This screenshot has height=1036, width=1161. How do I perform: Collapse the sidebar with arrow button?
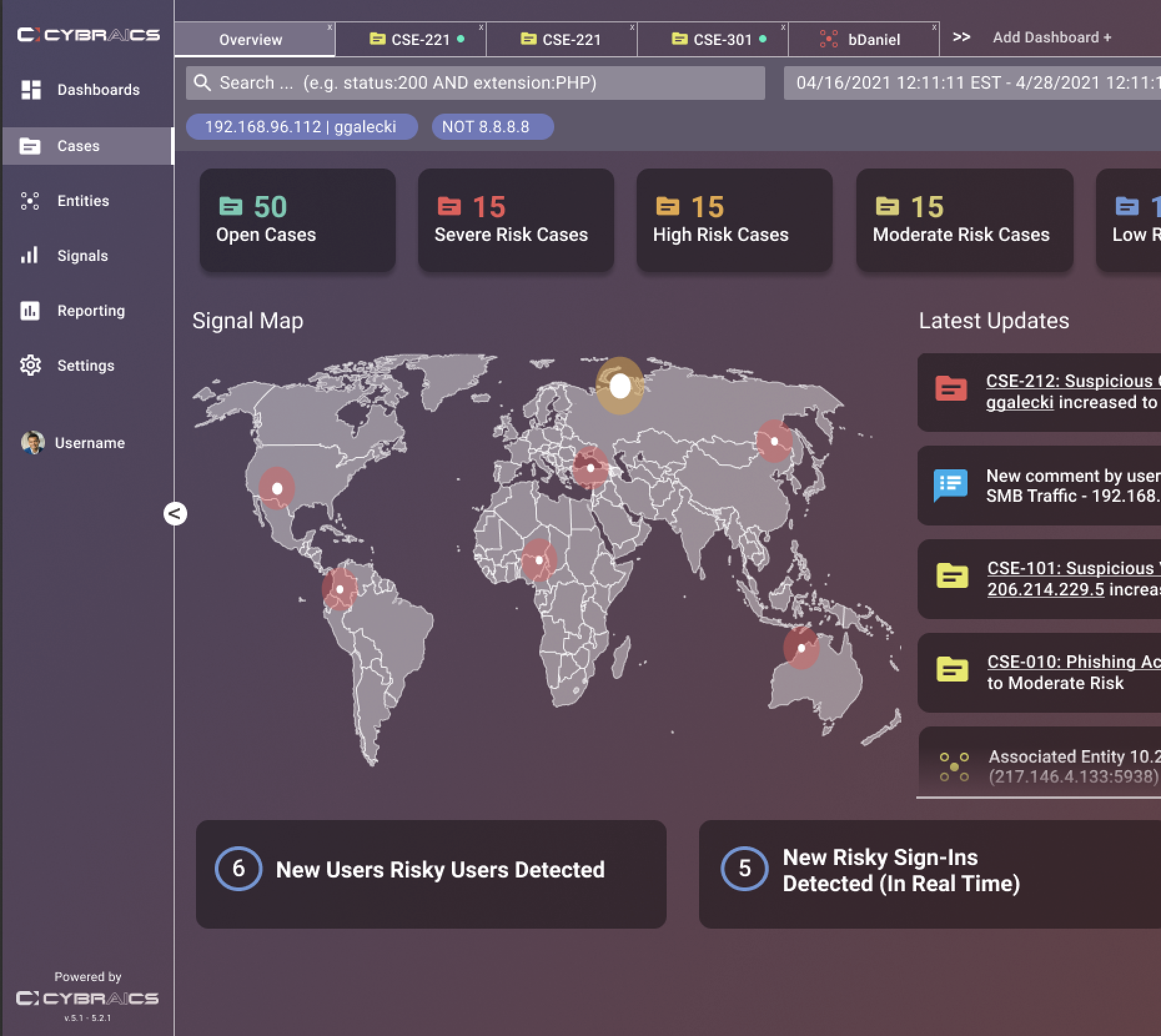coord(175,514)
